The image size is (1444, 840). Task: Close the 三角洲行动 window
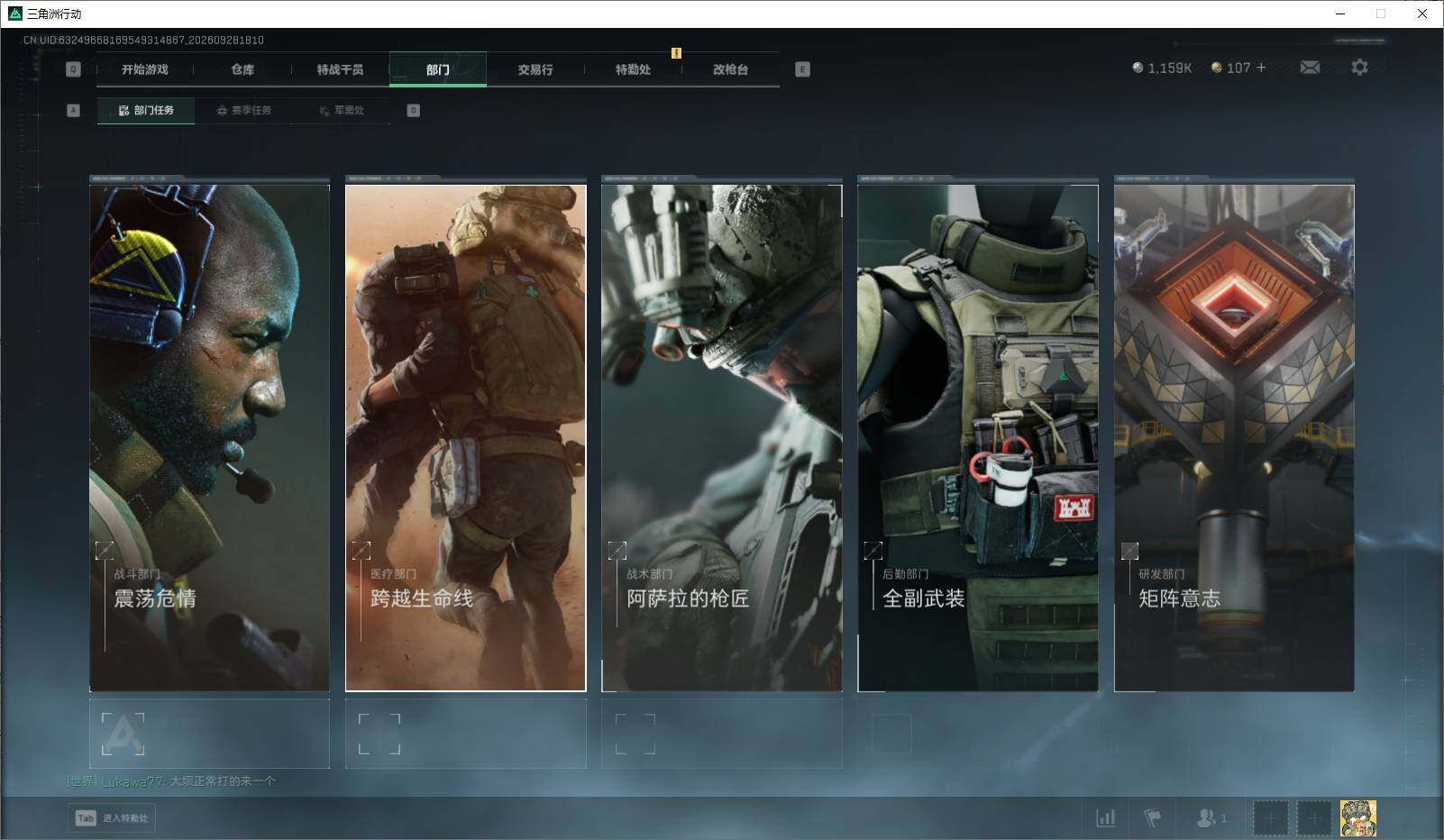(1422, 14)
